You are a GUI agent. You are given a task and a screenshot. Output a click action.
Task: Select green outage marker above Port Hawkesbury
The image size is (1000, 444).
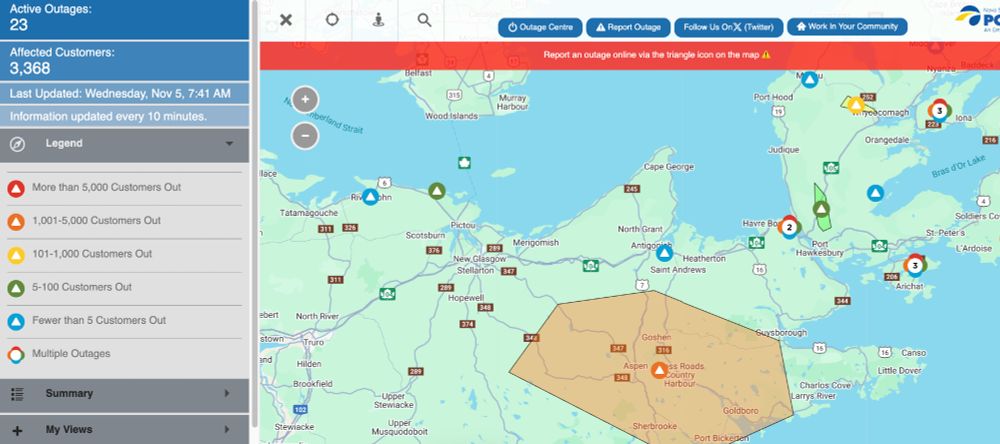821,209
